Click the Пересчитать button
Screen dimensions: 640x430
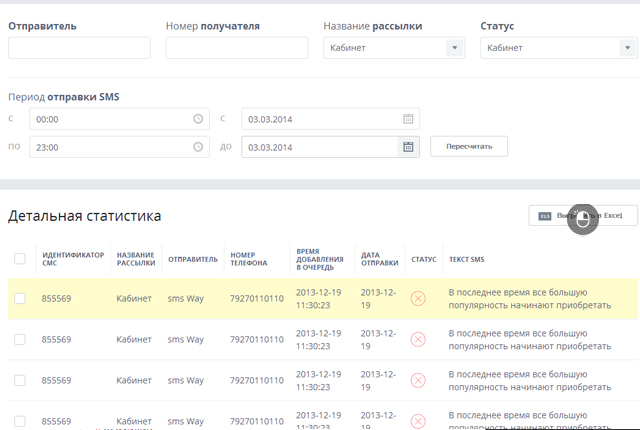coord(469,146)
